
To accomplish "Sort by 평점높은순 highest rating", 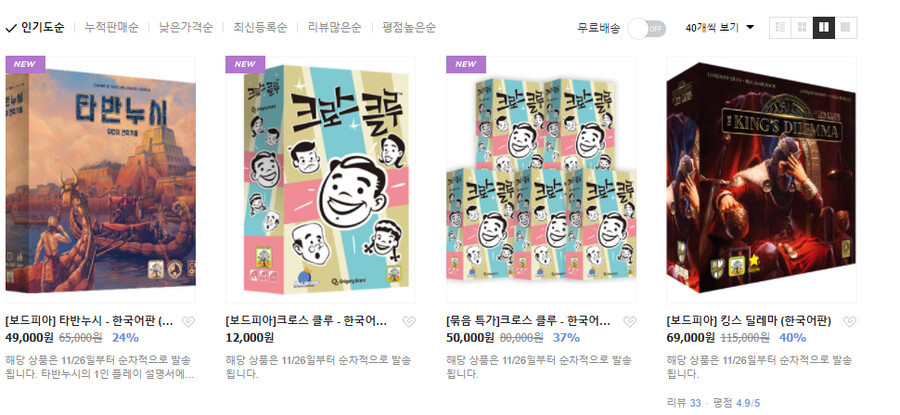I will (x=409, y=28).
